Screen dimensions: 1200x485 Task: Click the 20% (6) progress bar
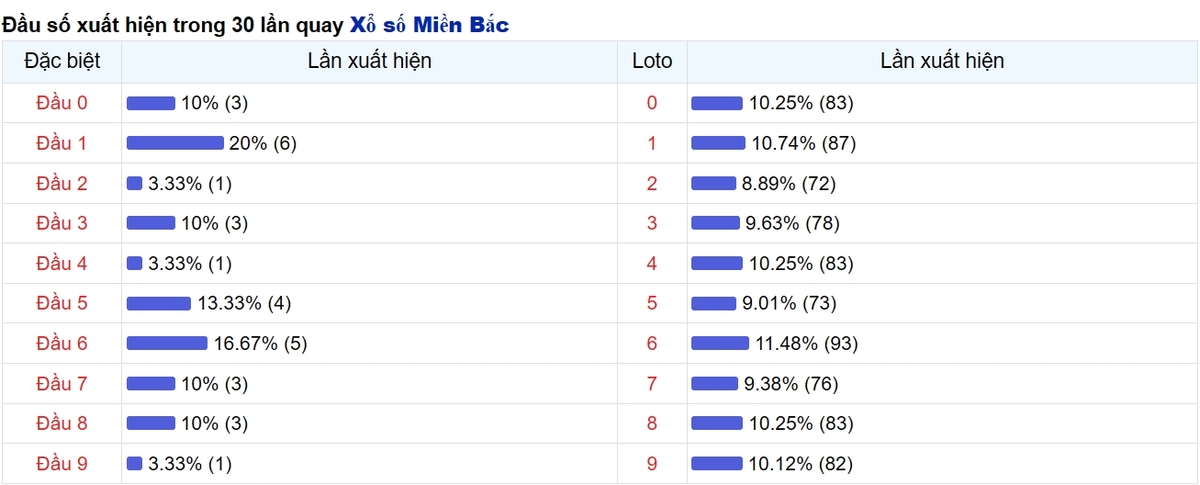tap(175, 143)
